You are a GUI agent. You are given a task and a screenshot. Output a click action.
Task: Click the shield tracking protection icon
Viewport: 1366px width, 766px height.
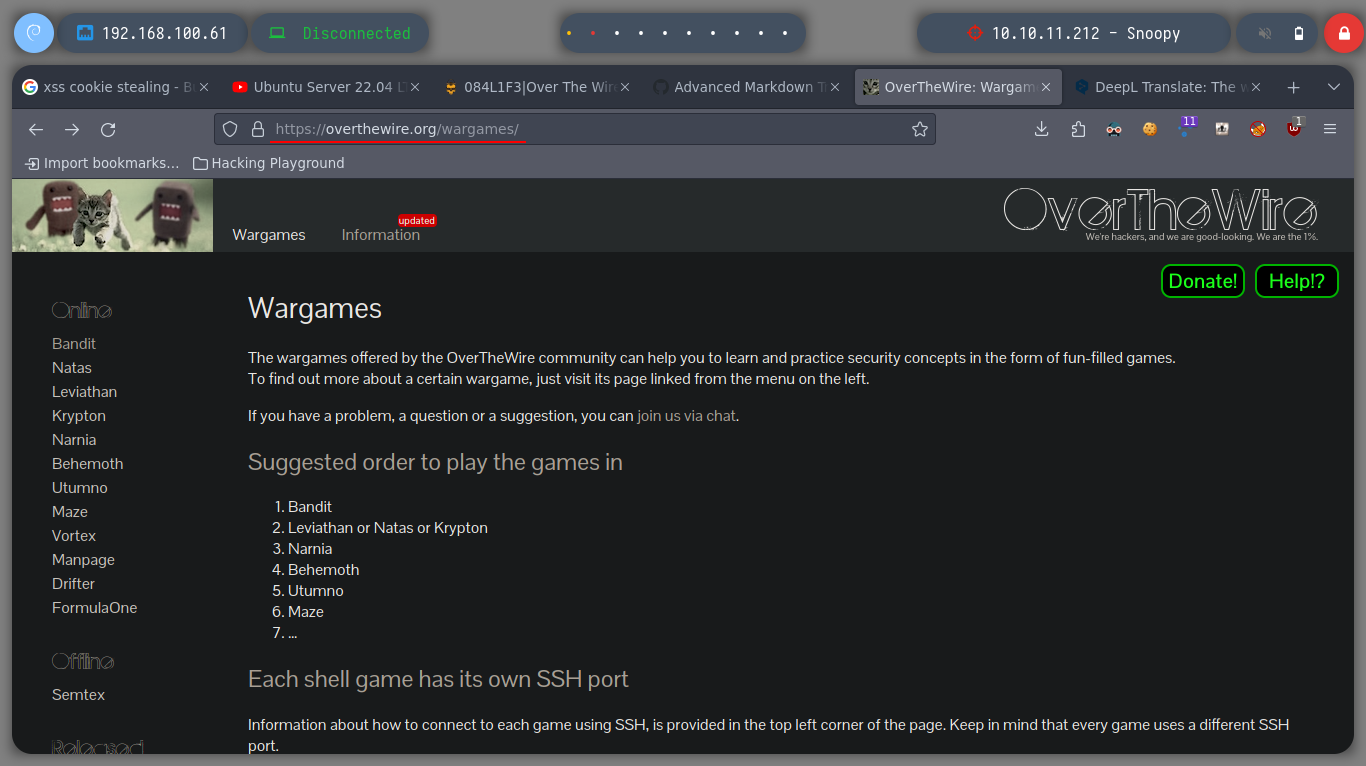[230, 129]
